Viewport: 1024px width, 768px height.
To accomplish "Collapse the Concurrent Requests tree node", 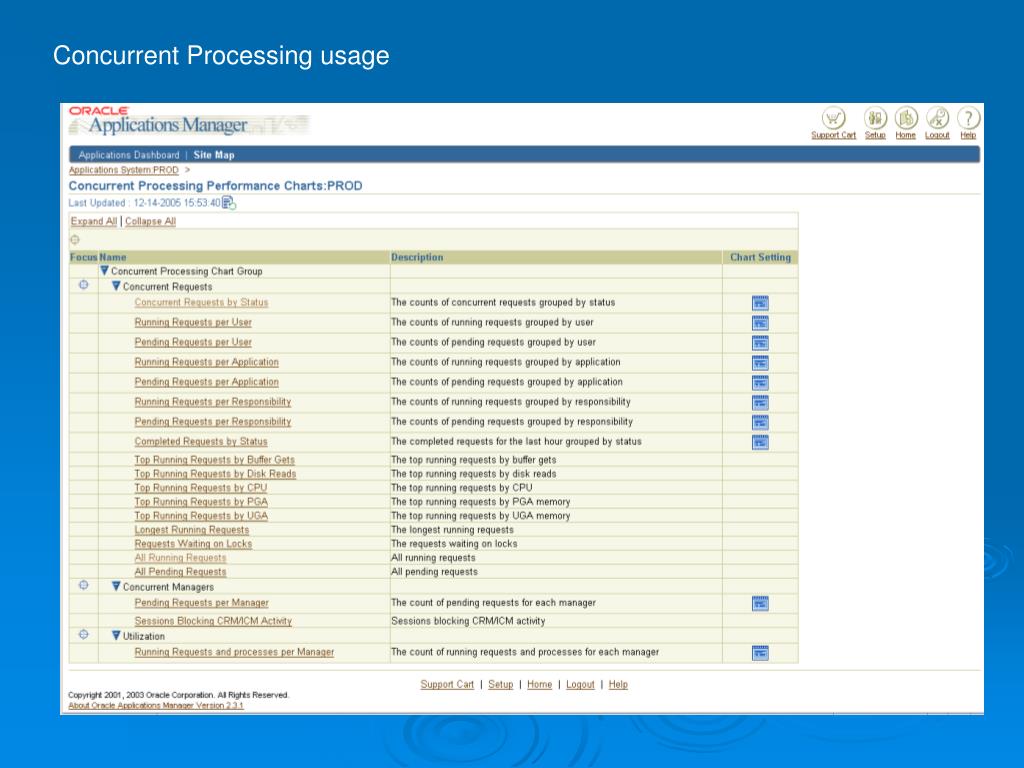I will [x=116, y=285].
